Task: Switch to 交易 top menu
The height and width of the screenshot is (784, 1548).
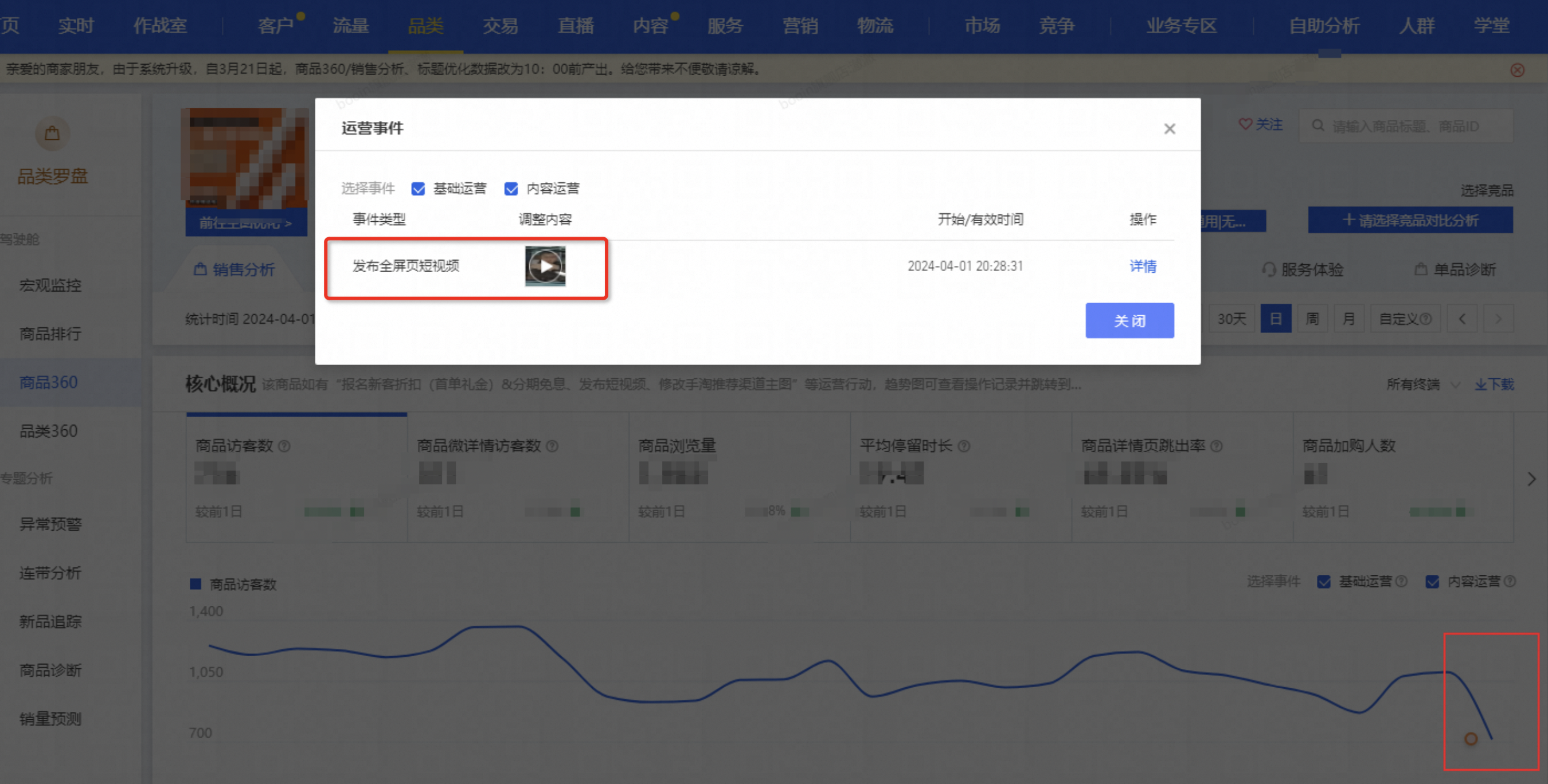Action: click(x=501, y=26)
